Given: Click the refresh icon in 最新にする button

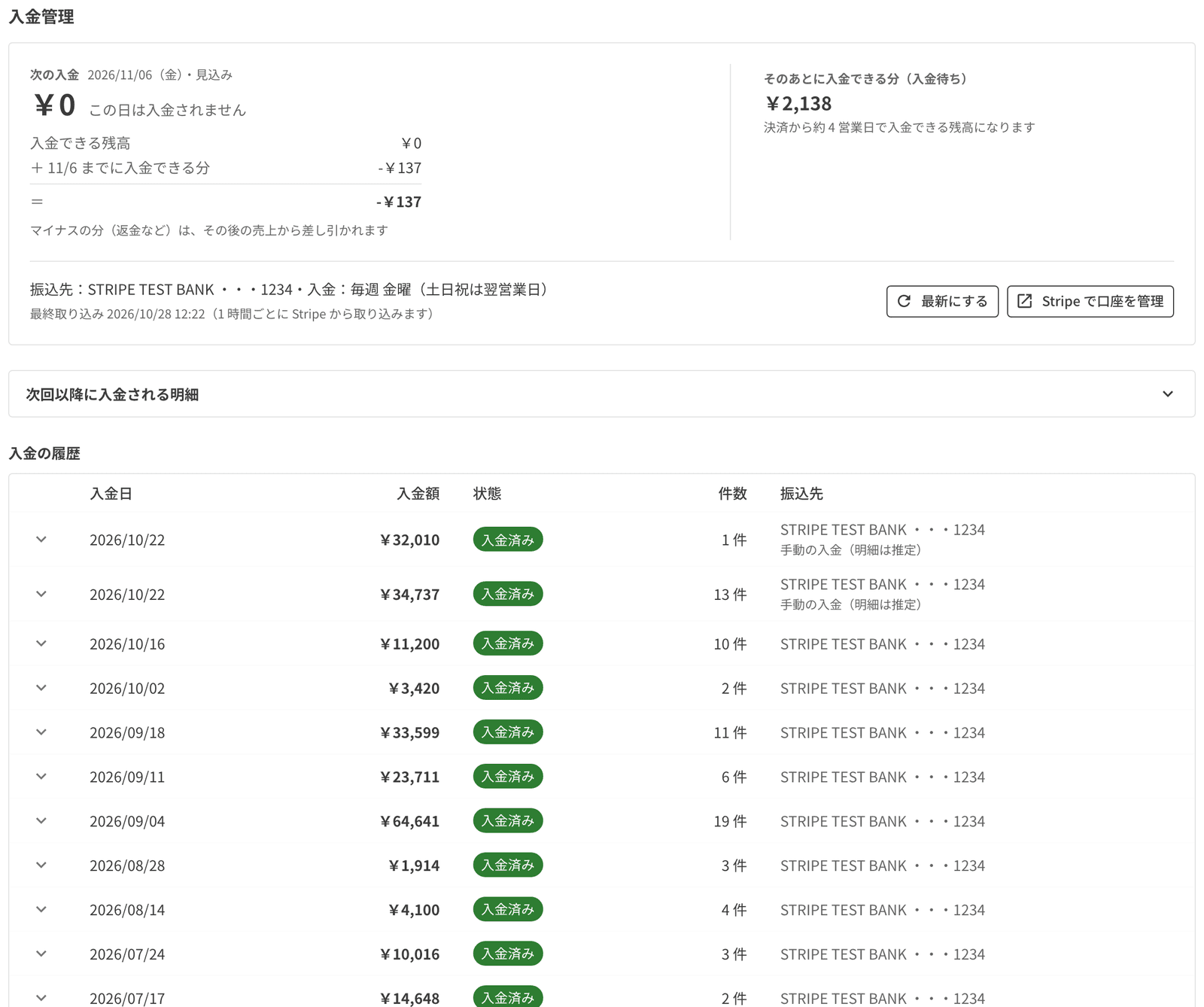Looking at the screenshot, I should [x=905, y=301].
